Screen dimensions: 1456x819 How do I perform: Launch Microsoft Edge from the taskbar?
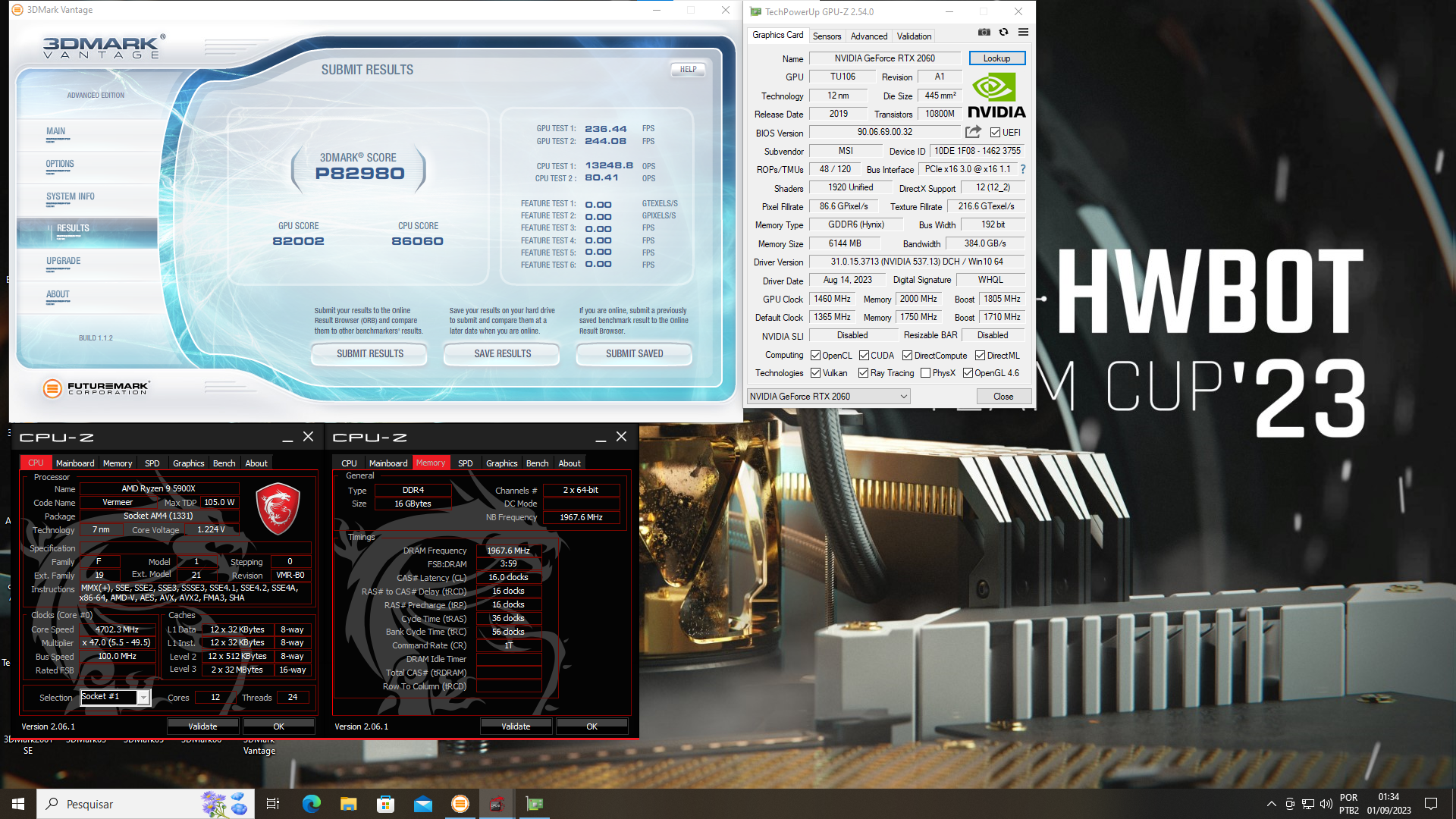tap(311, 804)
